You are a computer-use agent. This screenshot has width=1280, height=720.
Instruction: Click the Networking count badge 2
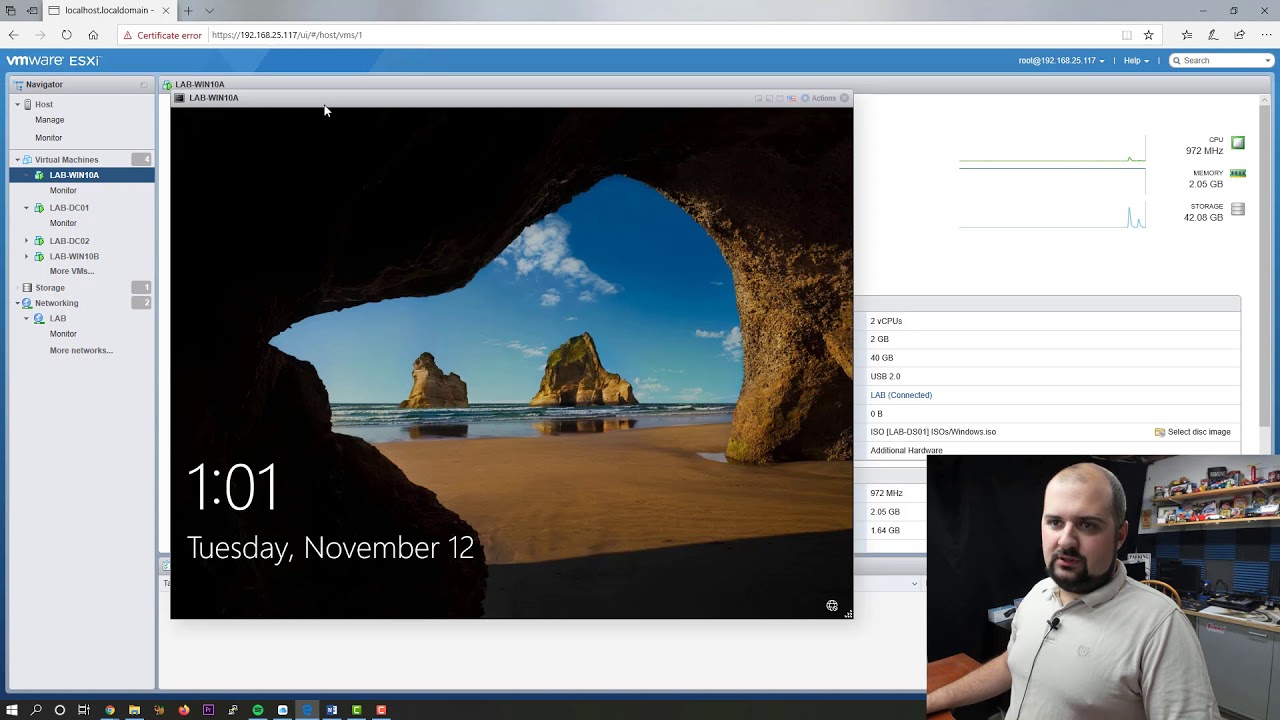tap(141, 303)
